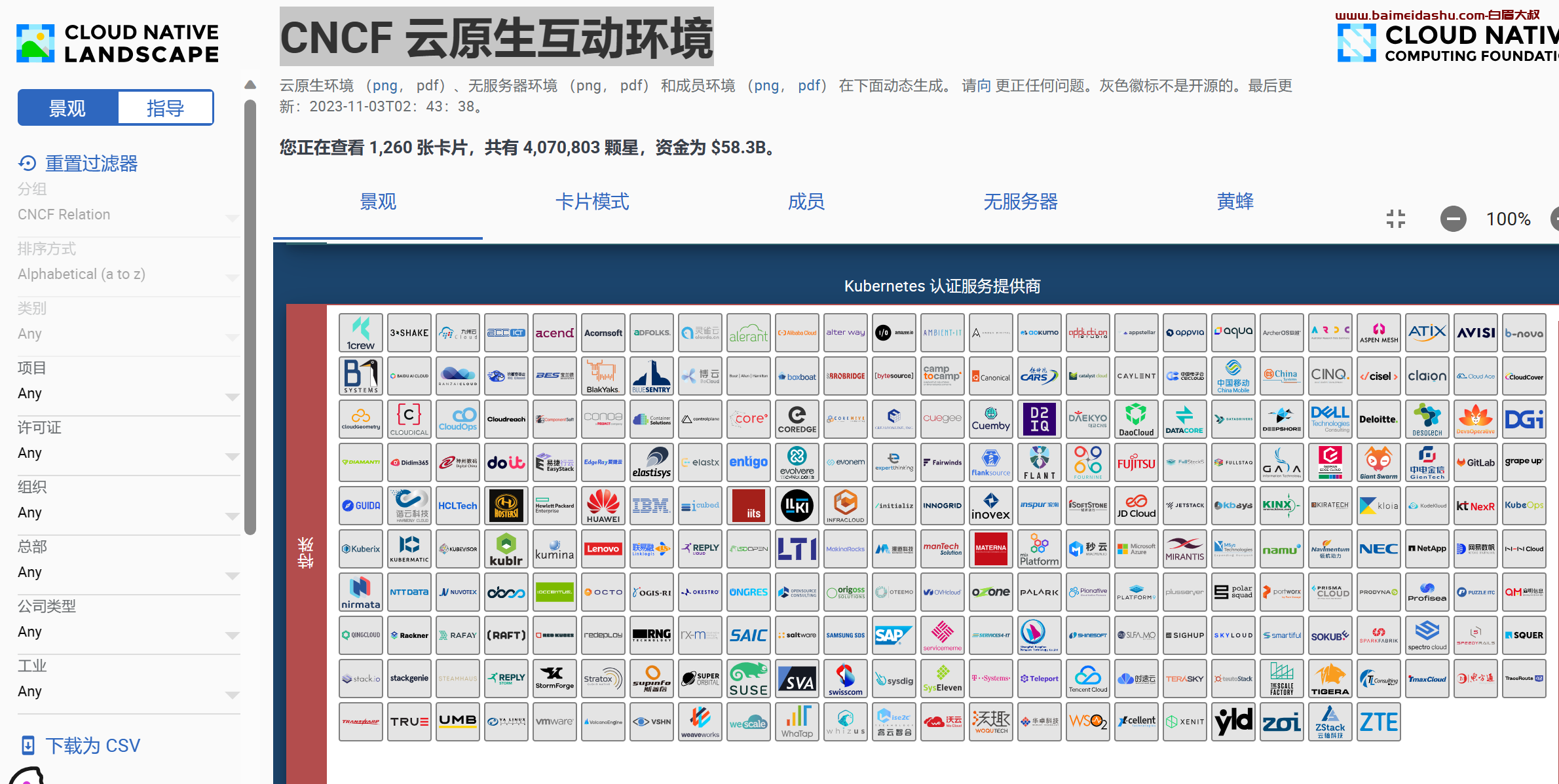
Task: Select the Canonical logo card
Action: click(991, 376)
